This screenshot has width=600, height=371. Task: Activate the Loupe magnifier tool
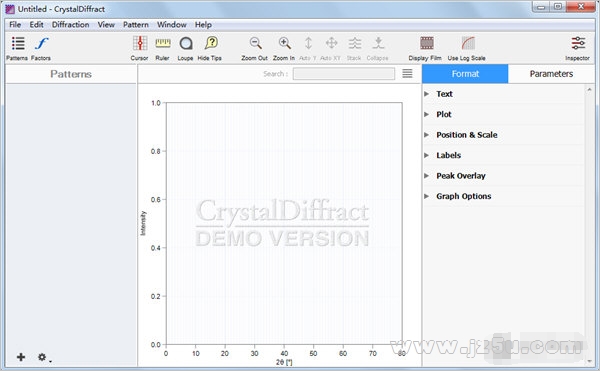click(186, 43)
